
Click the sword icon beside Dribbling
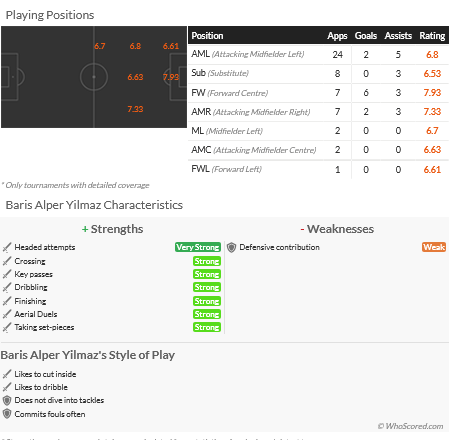coord(7,287)
